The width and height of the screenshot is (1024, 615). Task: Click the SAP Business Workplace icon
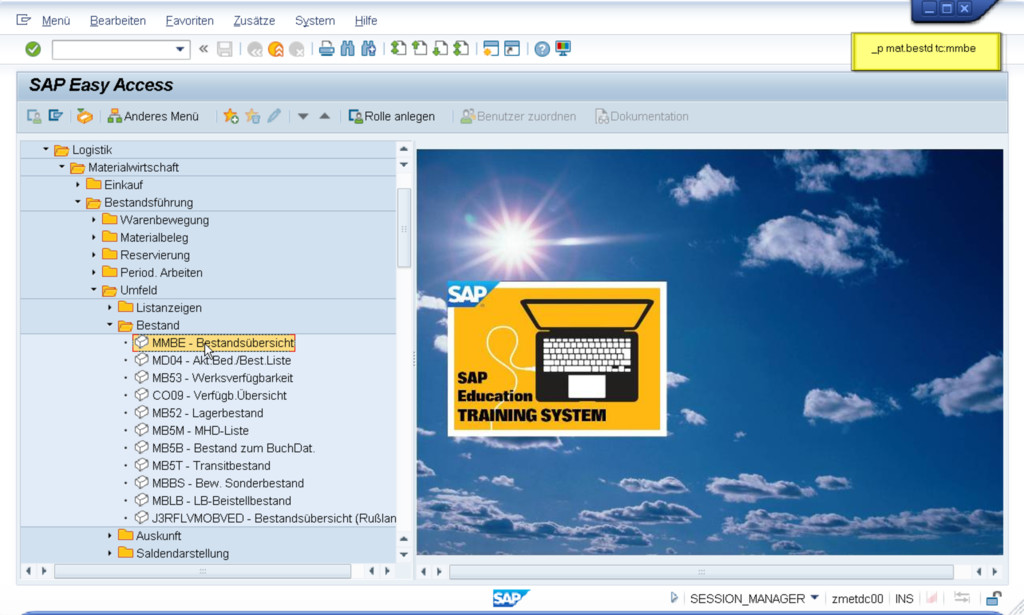click(84, 116)
